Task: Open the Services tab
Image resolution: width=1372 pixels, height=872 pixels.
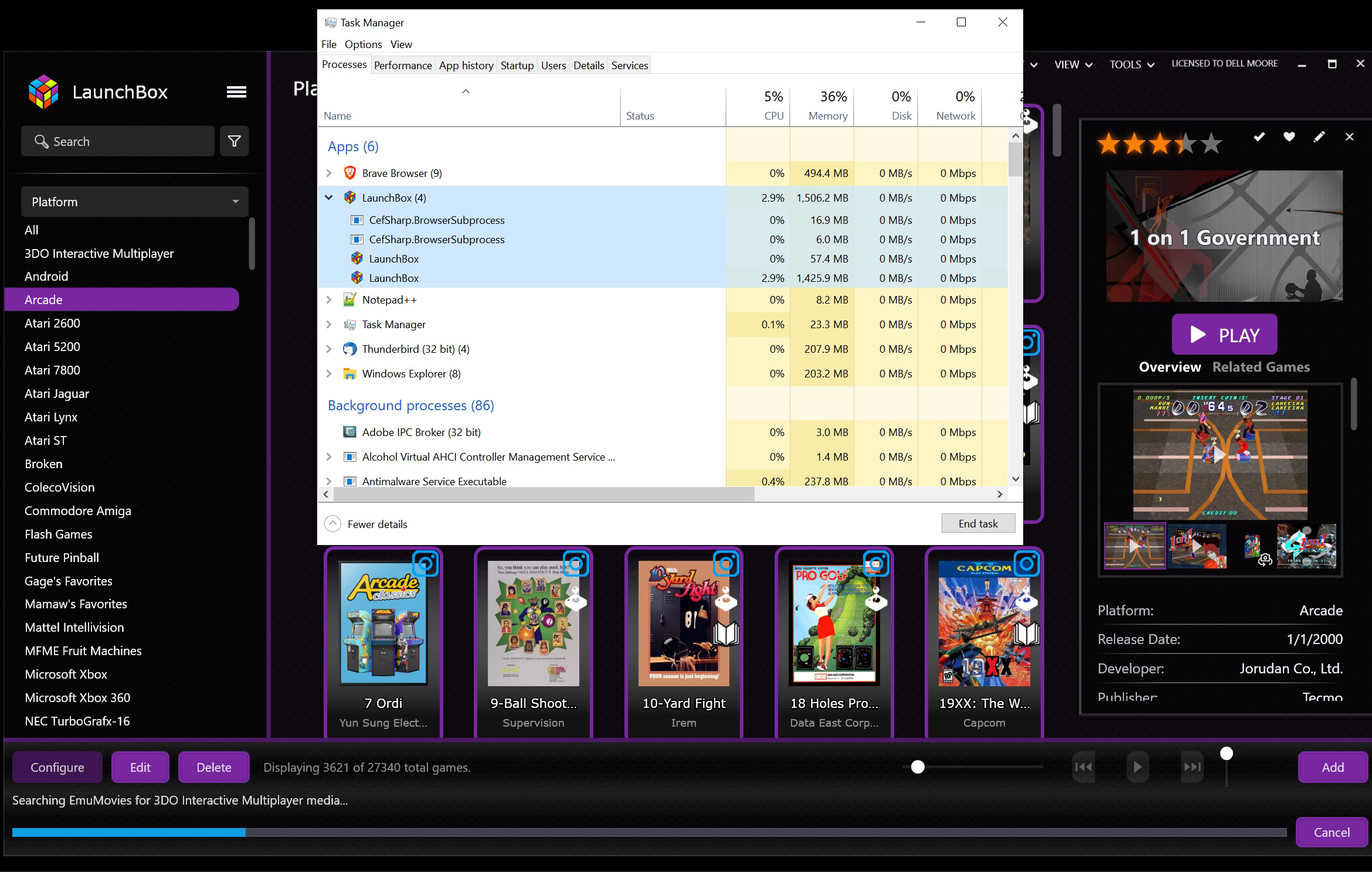Action: point(630,65)
